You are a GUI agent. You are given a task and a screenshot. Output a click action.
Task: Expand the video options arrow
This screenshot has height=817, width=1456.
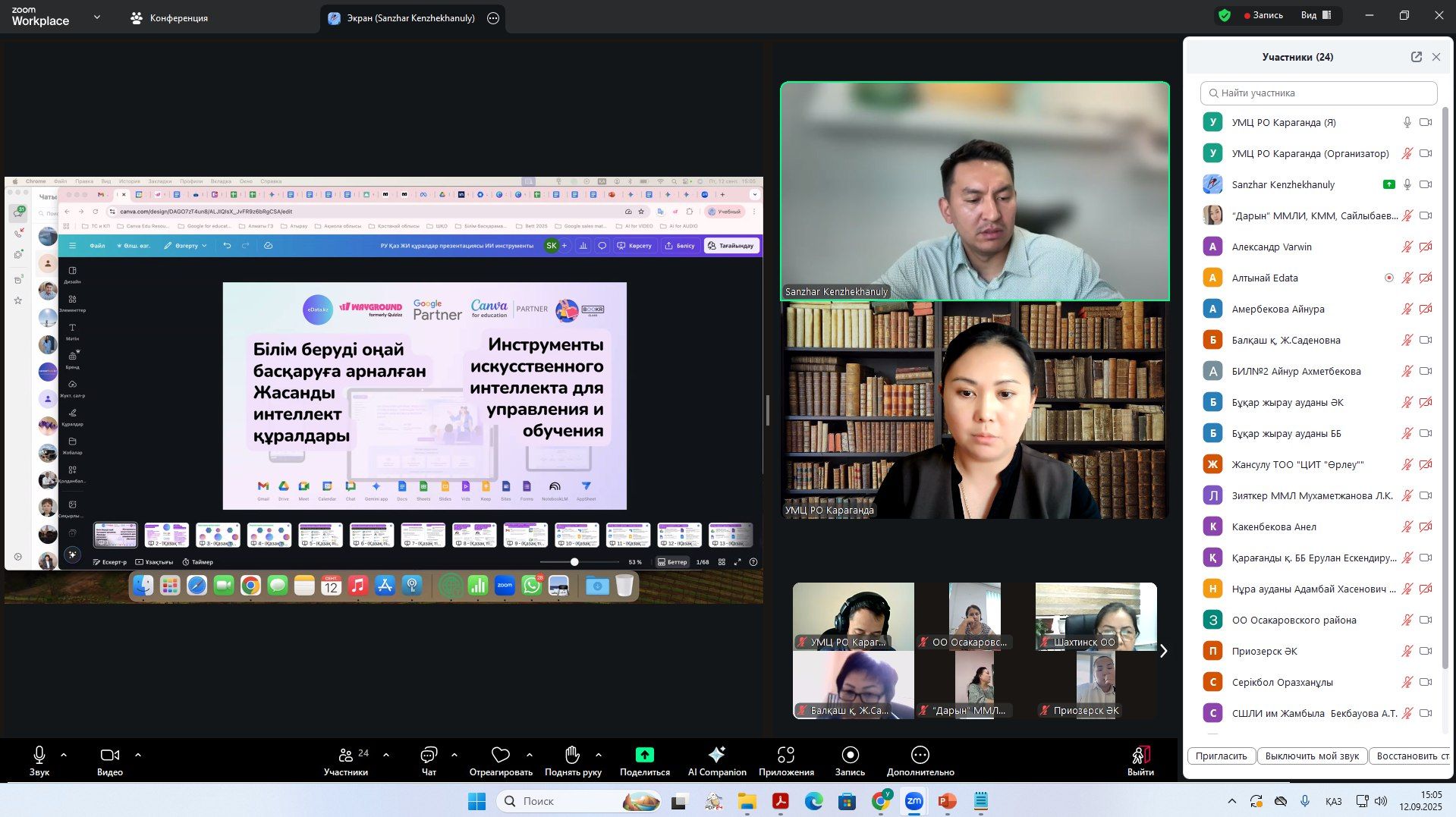[138, 755]
